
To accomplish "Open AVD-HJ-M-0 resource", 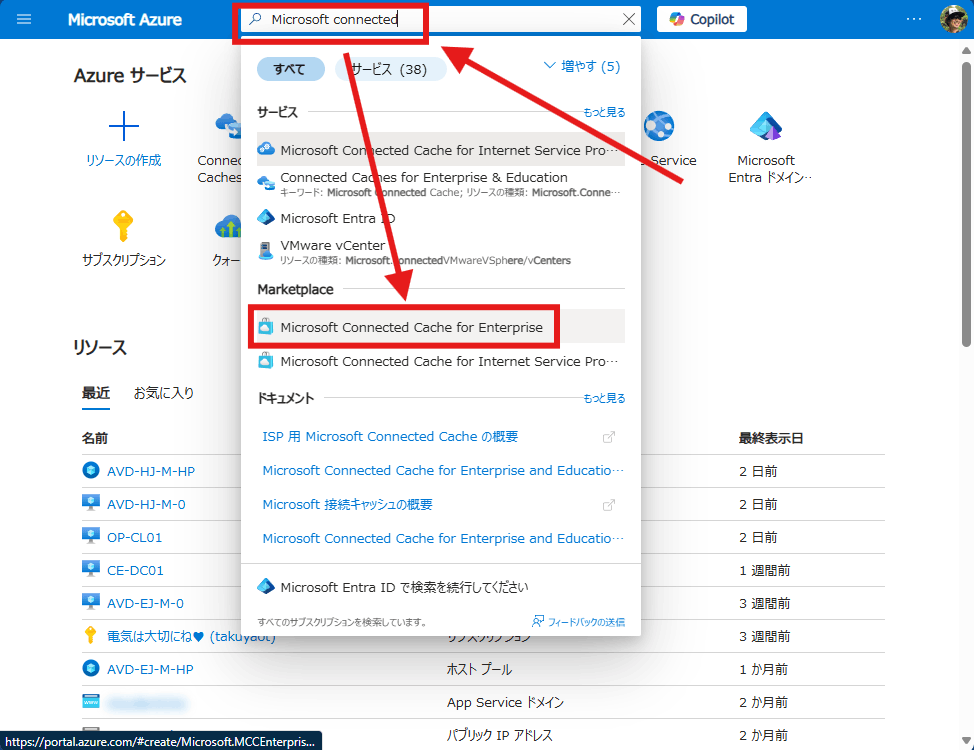I will pyautogui.click(x=146, y=504).
